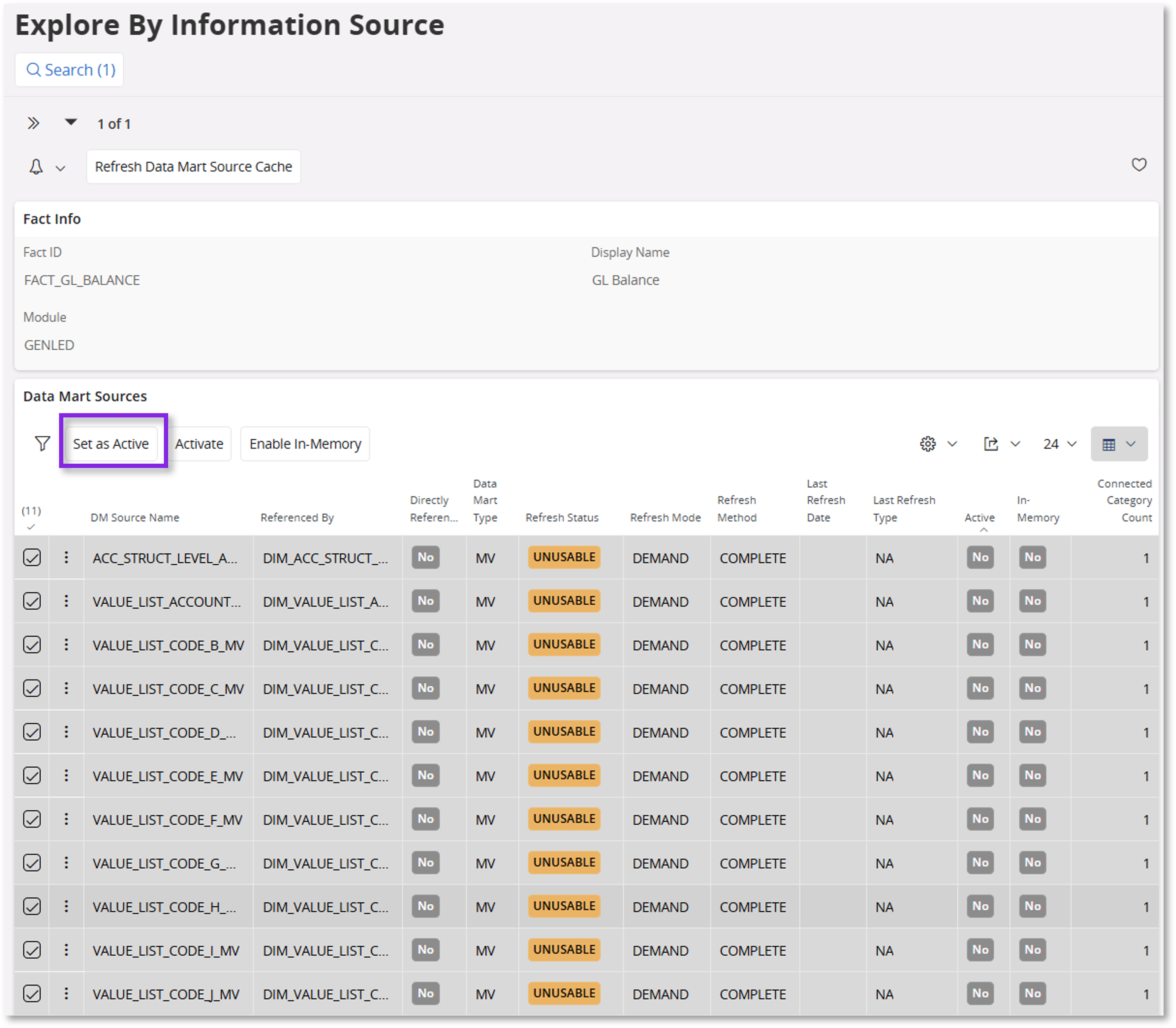Uncheck row VALUE_LIST_CODE_J_MV
This screenshot has width=1176, height=1028.
pos(32,994)
